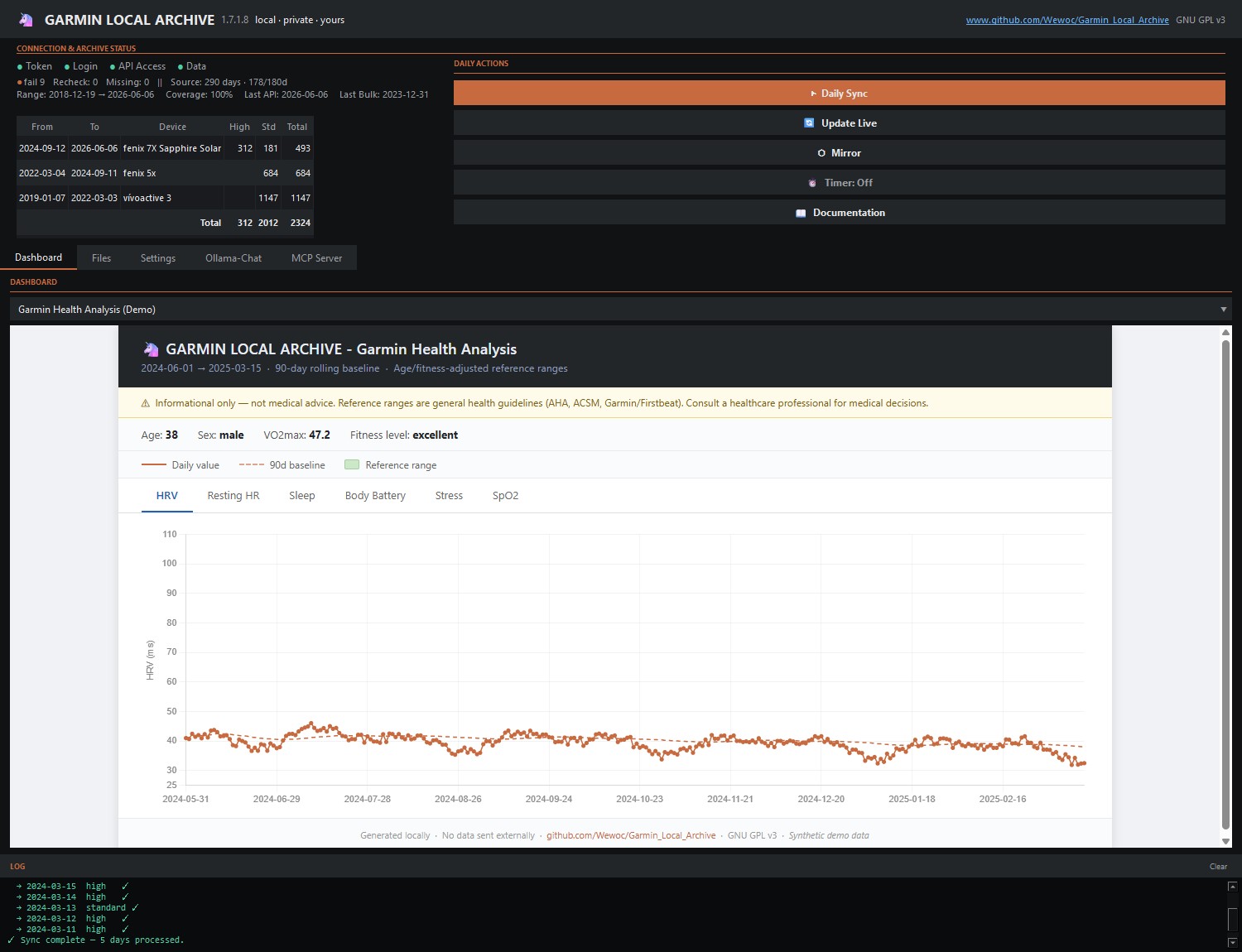Open the Files tab
1242x952 pixels.
(x=101, y=258)
